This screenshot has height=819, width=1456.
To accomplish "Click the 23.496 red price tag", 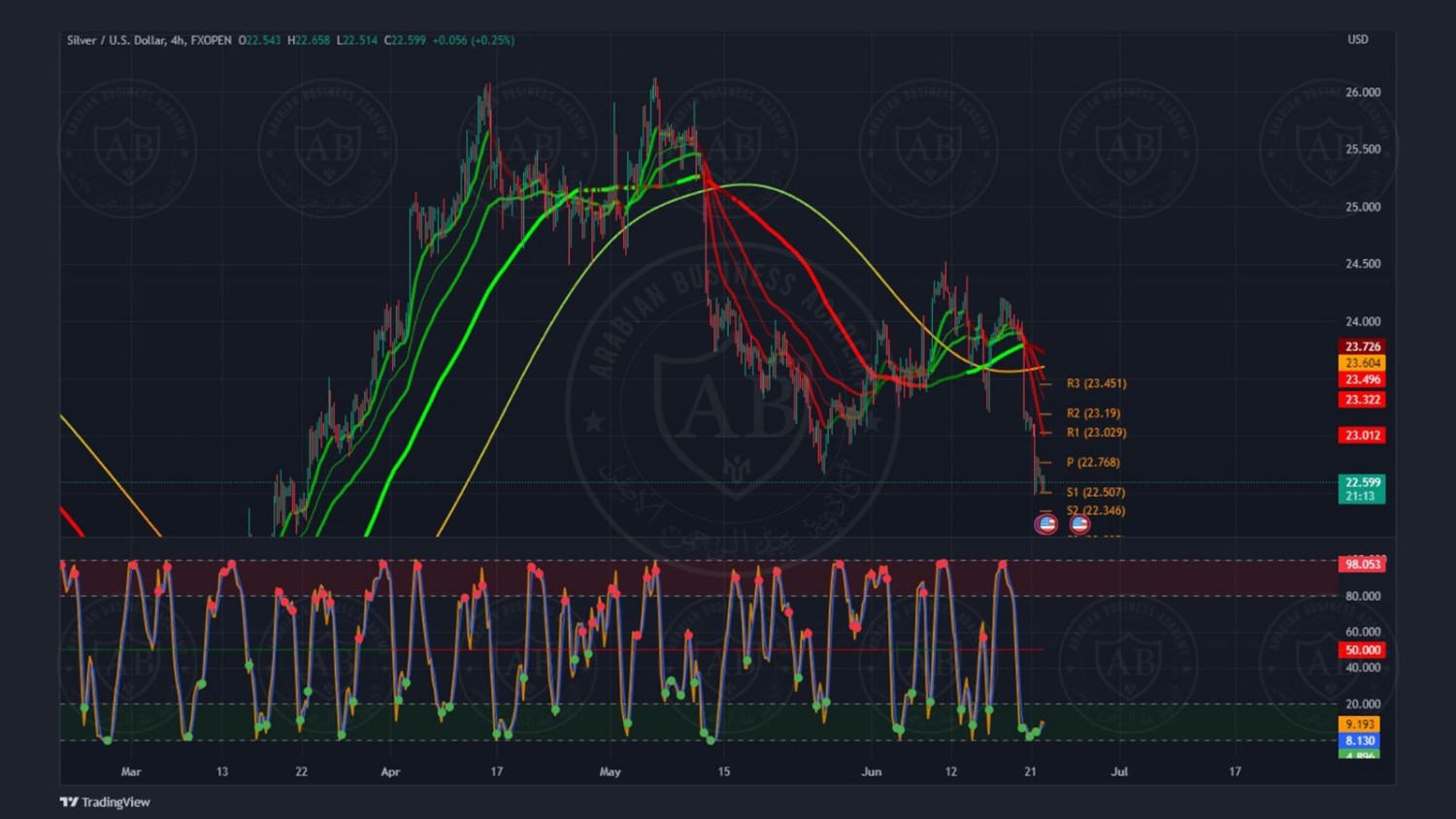I will (x=1362, y=379).
